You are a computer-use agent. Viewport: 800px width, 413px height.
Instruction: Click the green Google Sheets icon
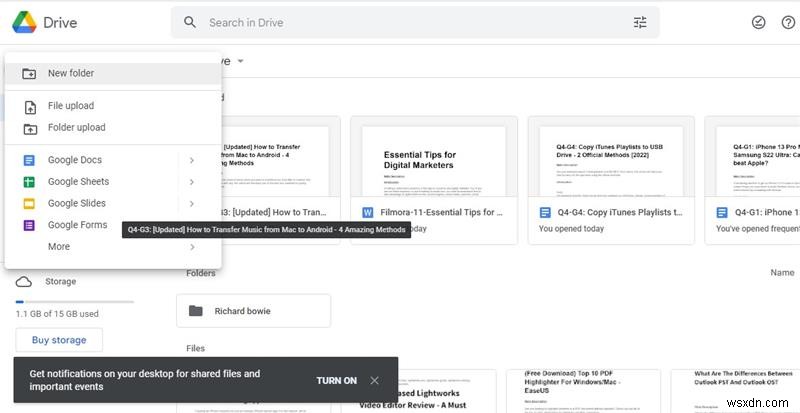(x=30, y=182)
